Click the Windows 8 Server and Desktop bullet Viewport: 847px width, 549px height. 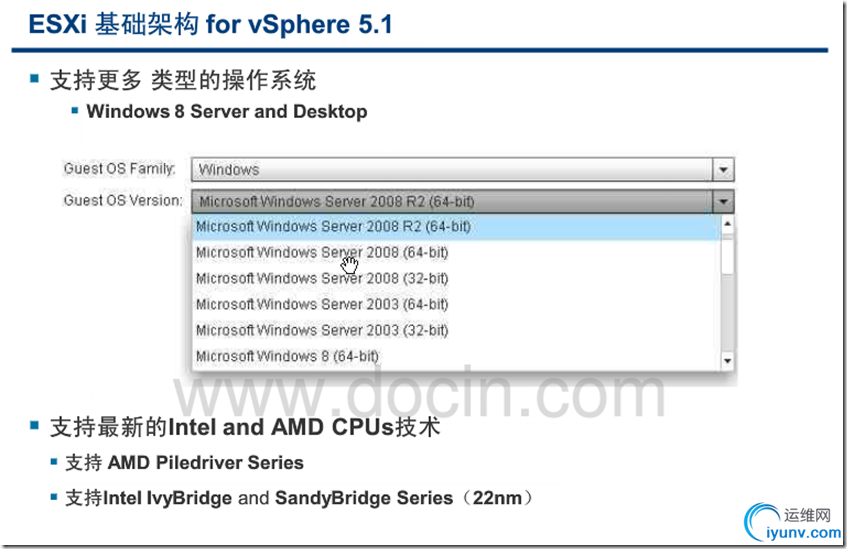pyautogui.click(x=227, y=111)
